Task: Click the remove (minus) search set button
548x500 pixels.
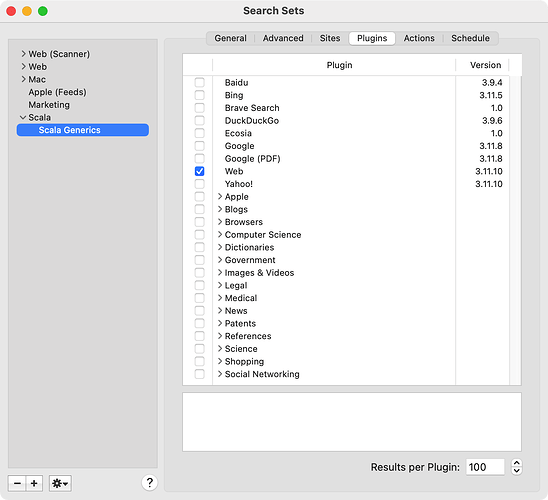Action: click(17, 484)
